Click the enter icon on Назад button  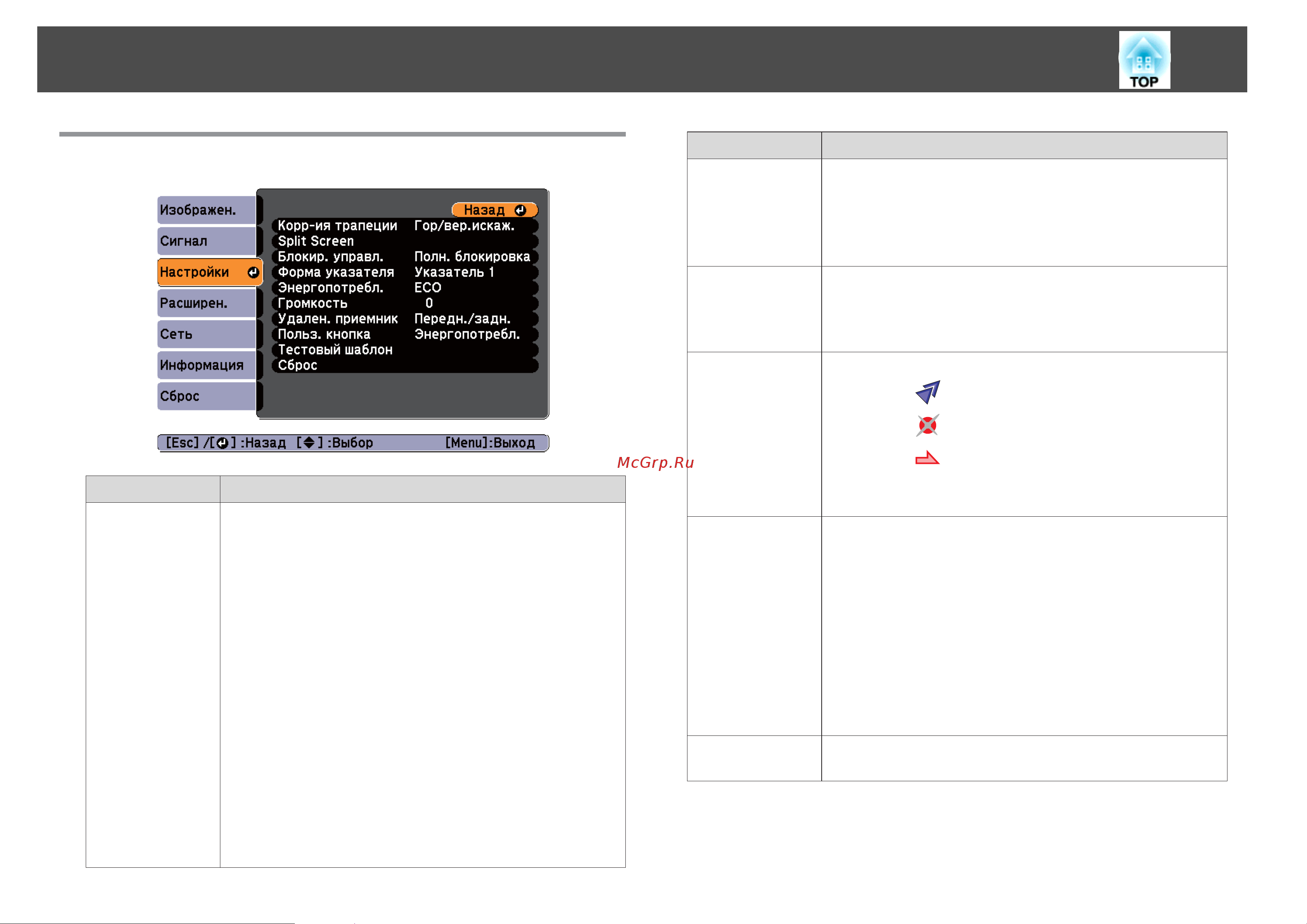(x=520, y=210)
